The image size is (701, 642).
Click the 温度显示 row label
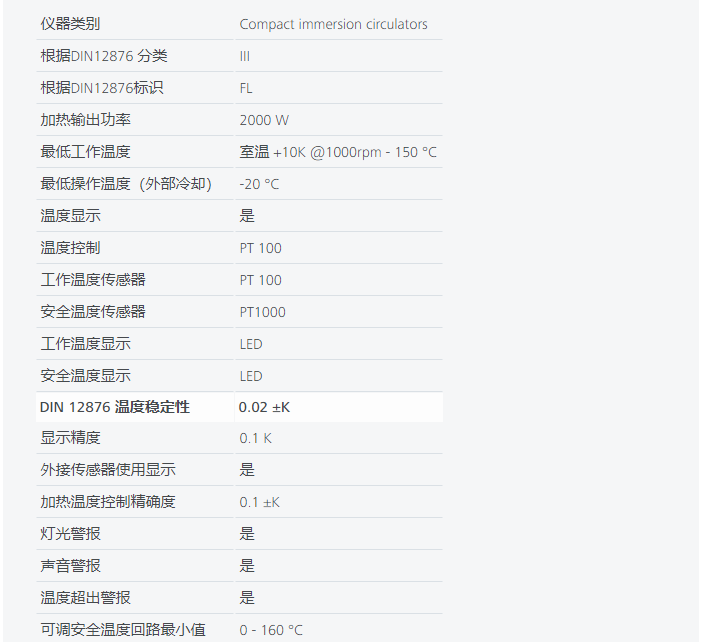(70, 216)
